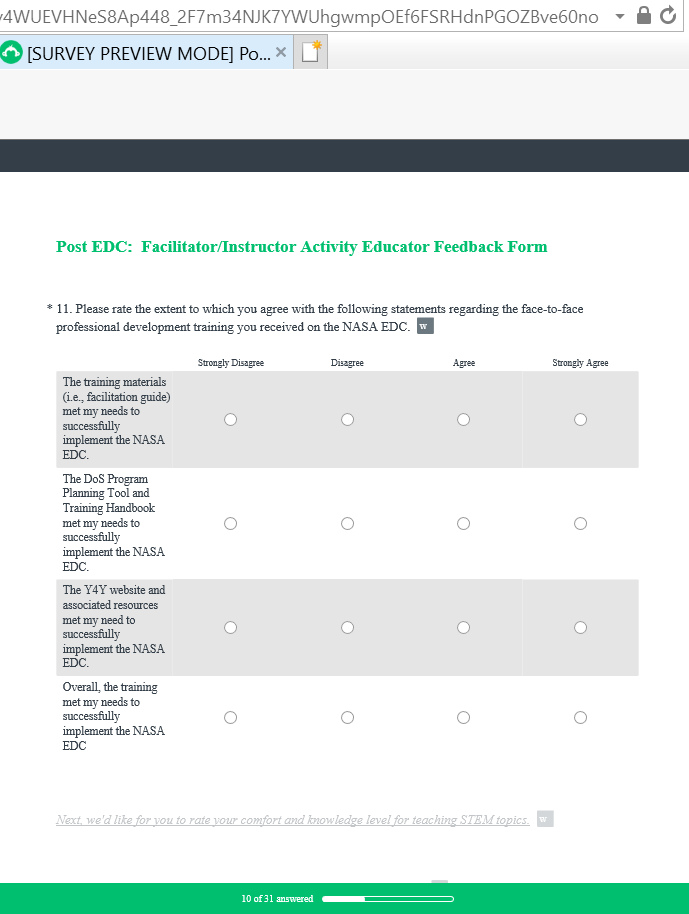Click the Post EDC Educator Feedback Form heading
This screenshot has width=689, height=914.
point(301,247)
